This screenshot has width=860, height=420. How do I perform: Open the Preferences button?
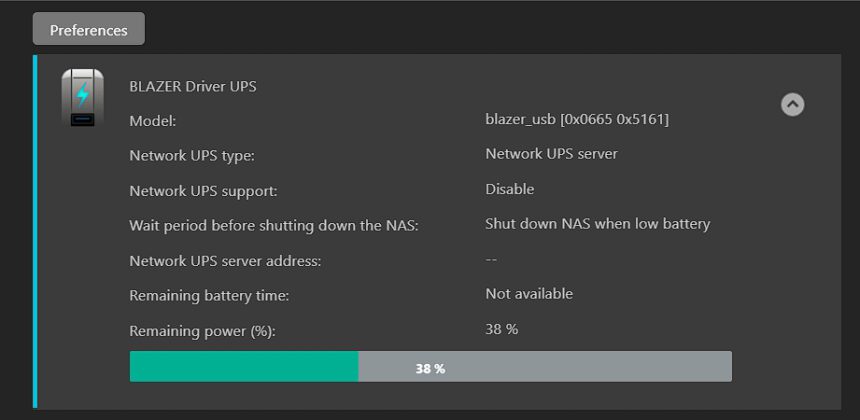coord(89,29)
